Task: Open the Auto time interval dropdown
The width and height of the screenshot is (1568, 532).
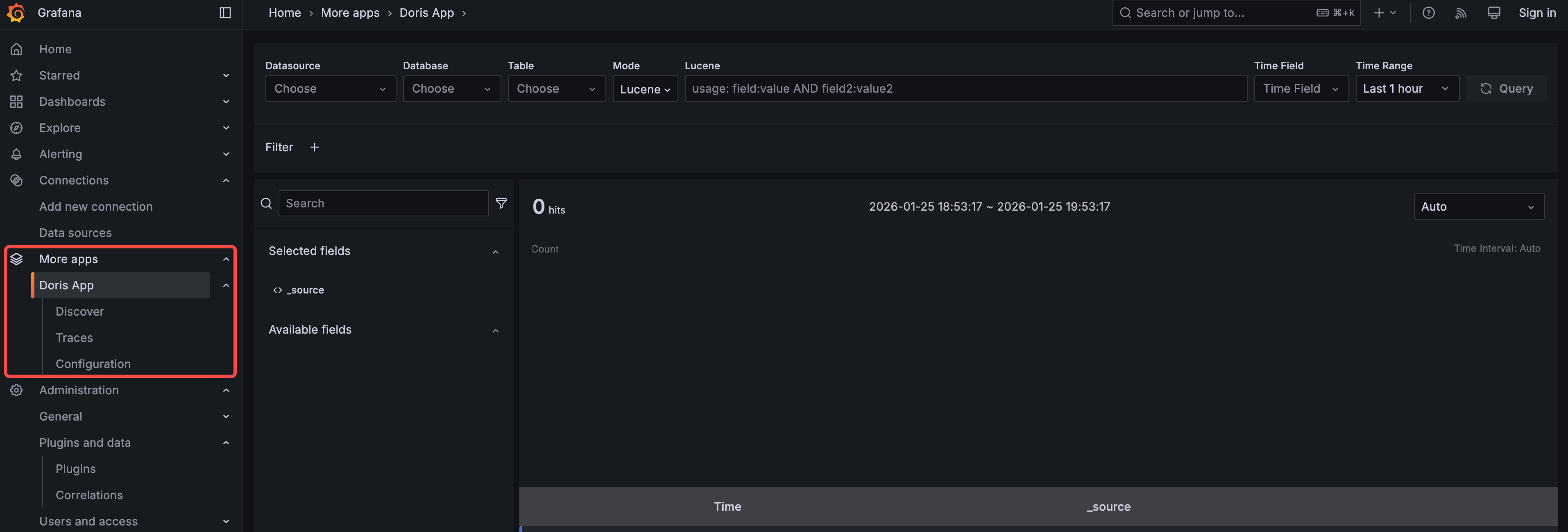Action: pos(1479,207)
